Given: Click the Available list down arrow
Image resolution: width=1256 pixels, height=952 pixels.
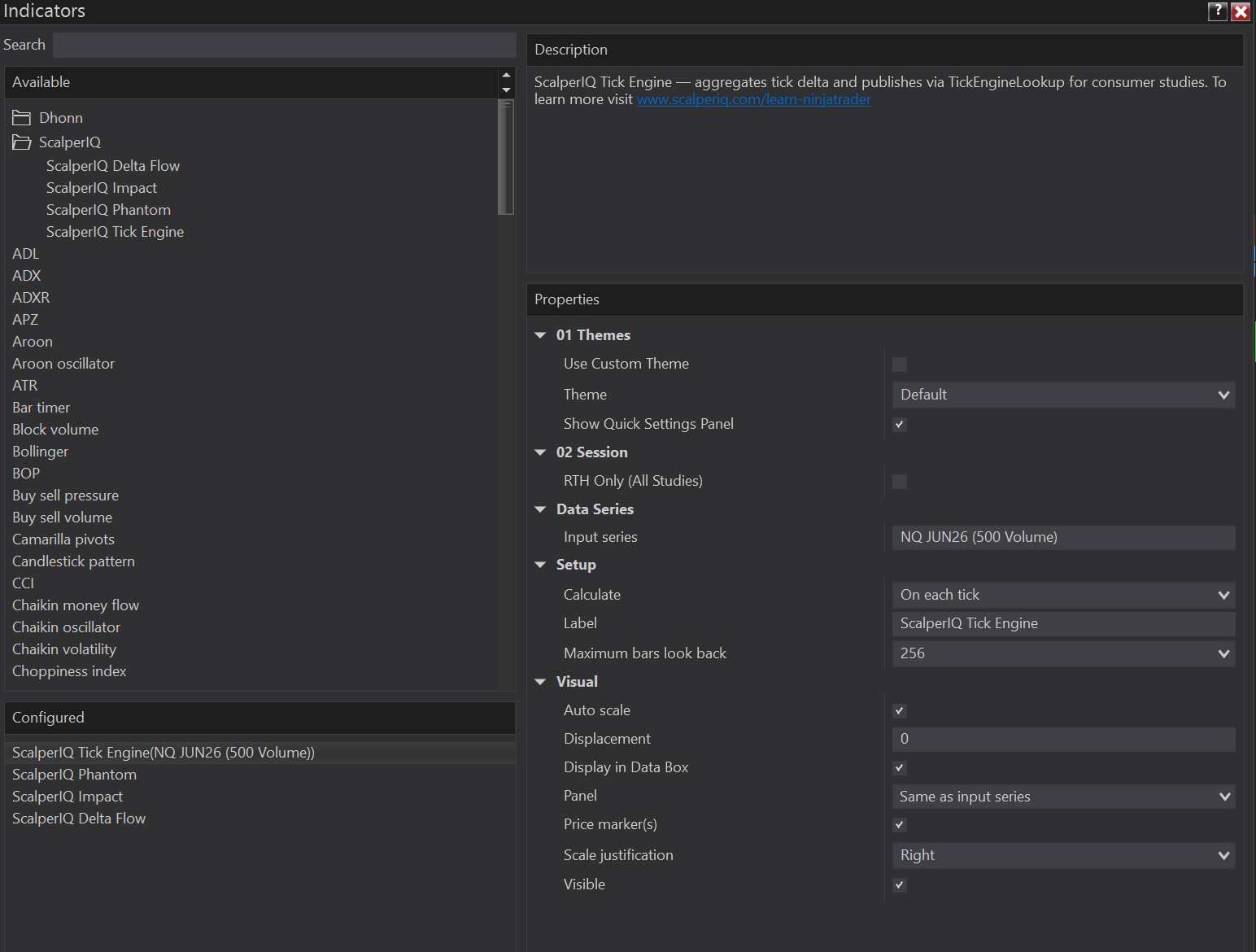Looking at the screenshot, I should (506, 90).
